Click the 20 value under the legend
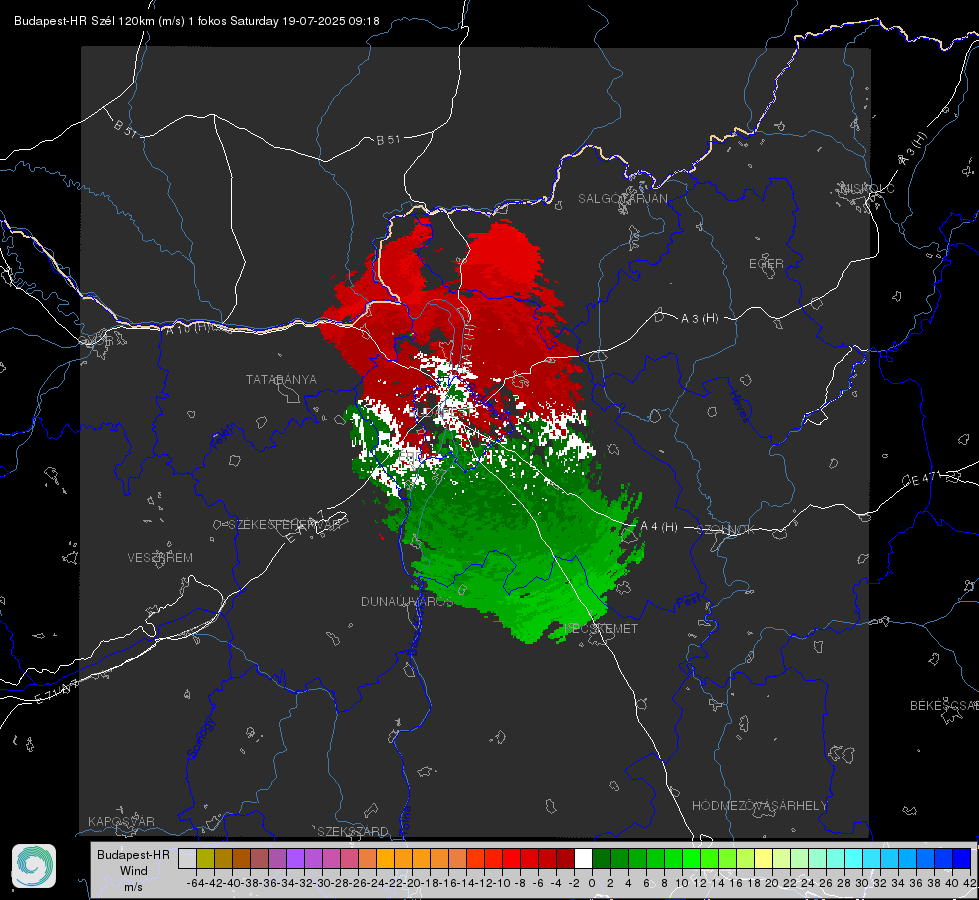This screenshot has height=900, width=979. (772, 883)
